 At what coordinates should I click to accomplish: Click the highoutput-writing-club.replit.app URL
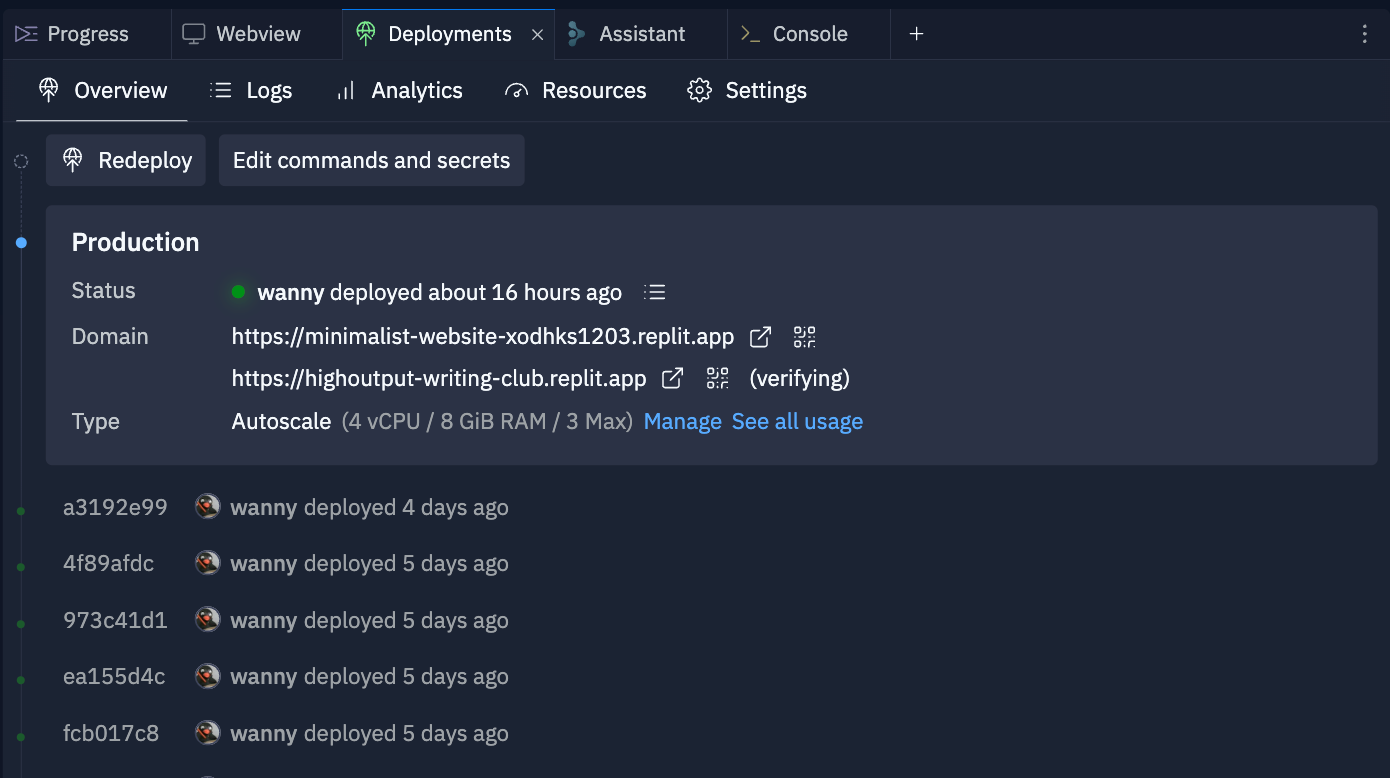coord(439,379)
